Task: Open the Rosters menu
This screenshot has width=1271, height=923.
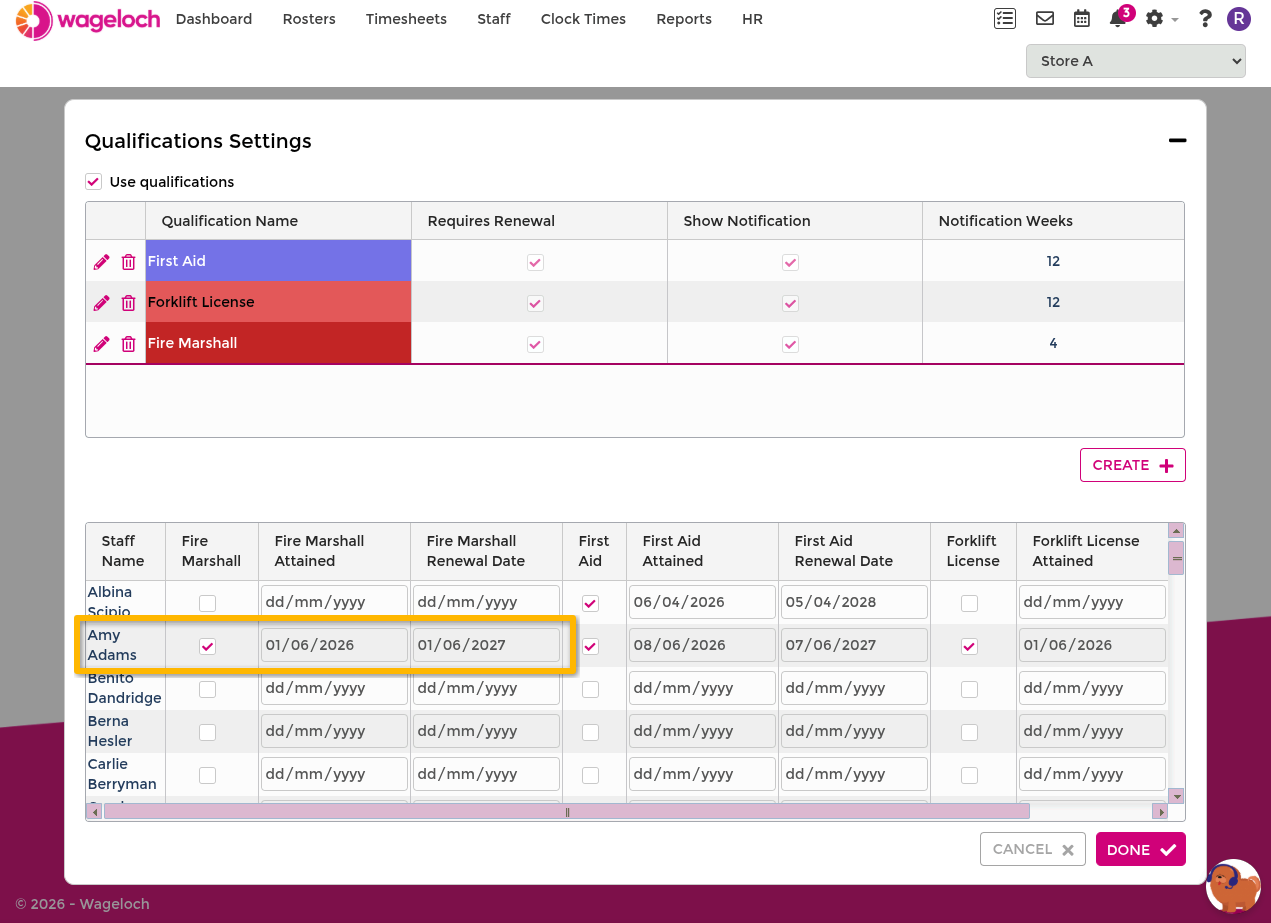Action: coord(309,19)
